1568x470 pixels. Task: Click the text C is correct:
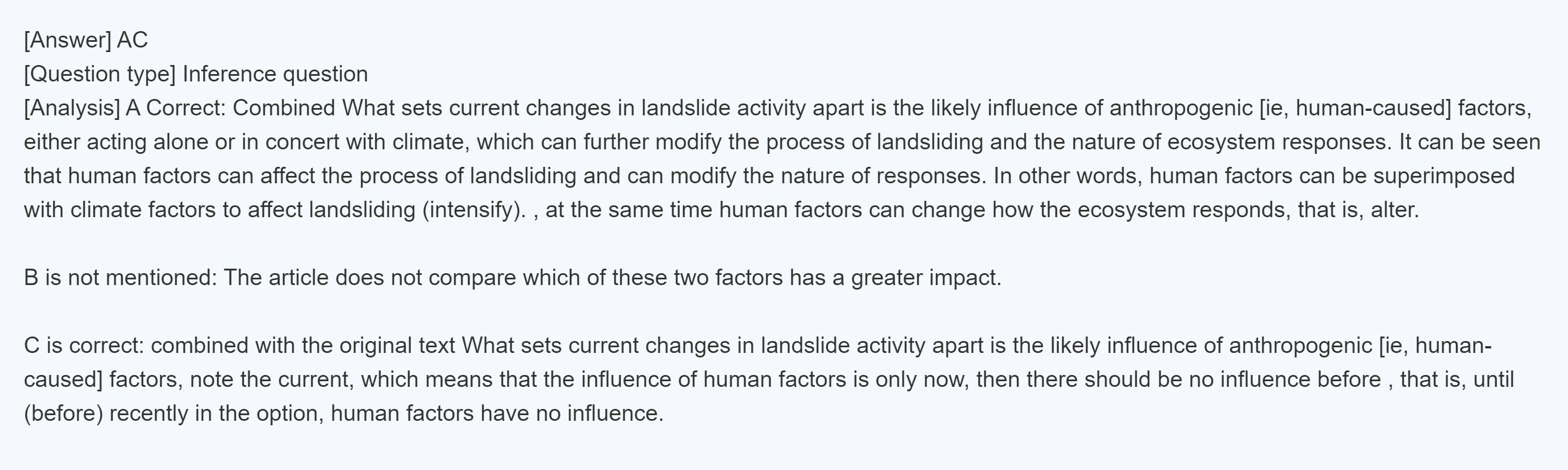pyautogui.click(x=84, y=346)
